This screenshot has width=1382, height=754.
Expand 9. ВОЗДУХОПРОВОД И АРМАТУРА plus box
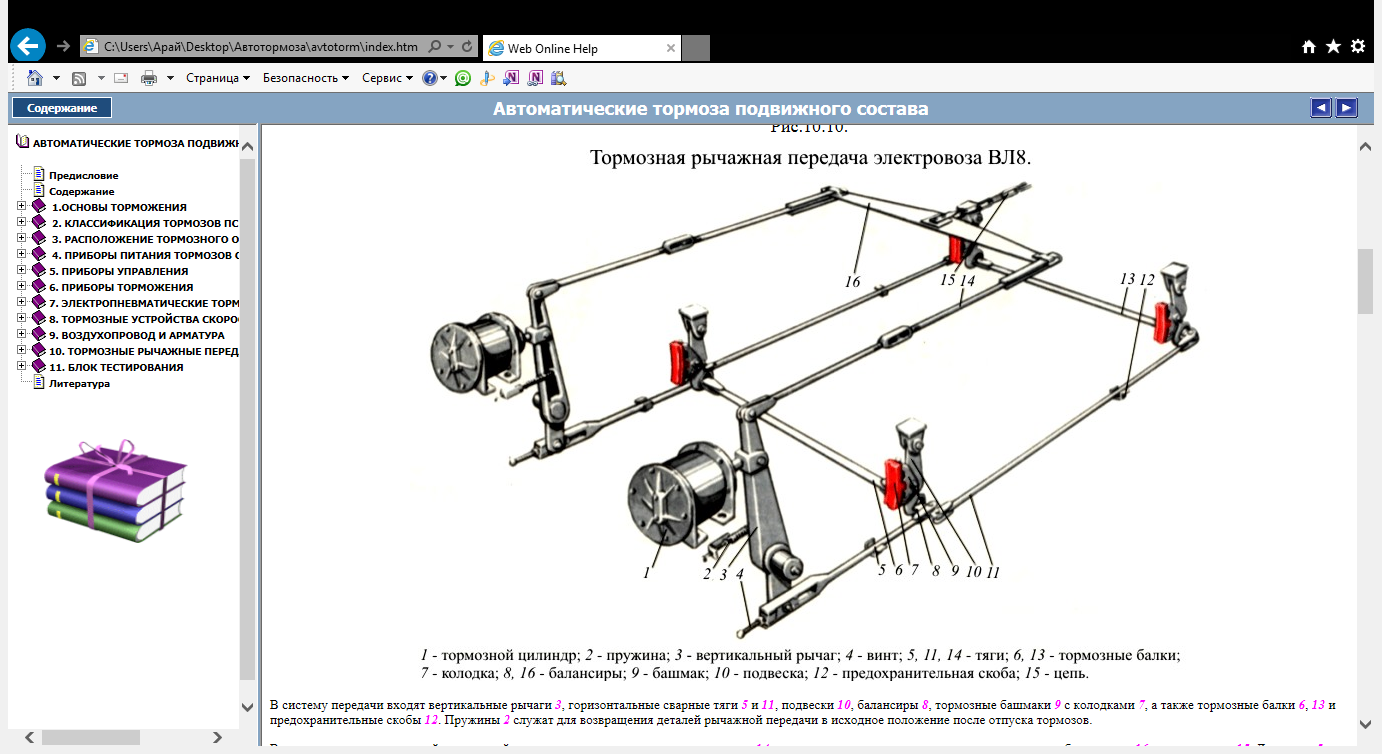(22, 334)
